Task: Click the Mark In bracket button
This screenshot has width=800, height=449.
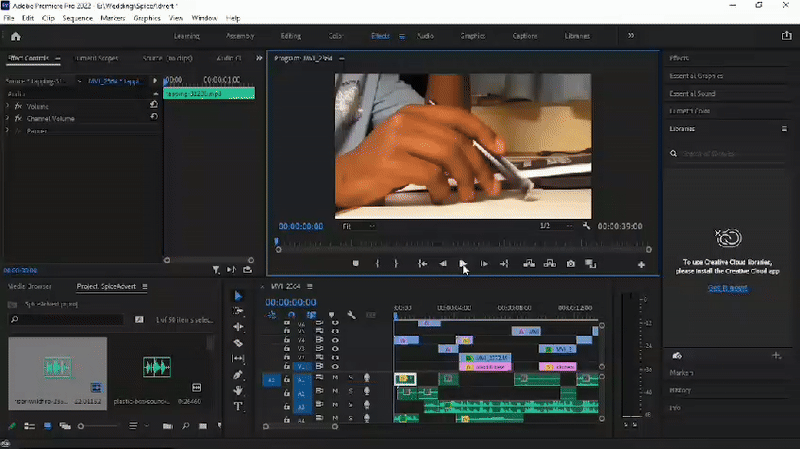Action: coord(378,264)
